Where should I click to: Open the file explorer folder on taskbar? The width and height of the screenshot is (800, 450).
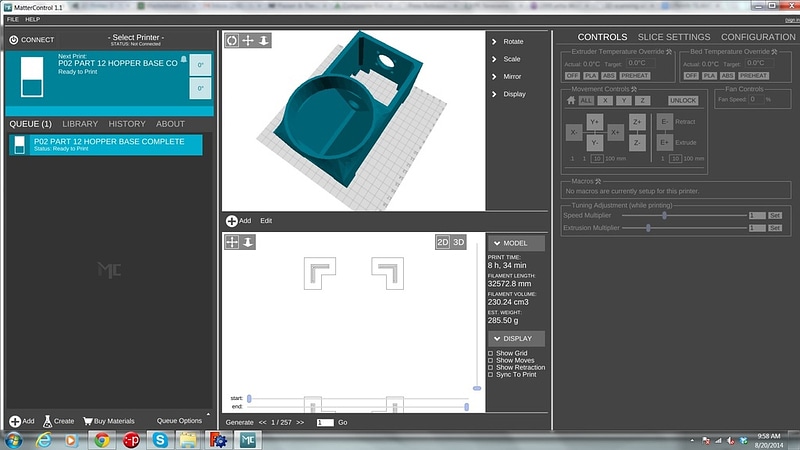pyautogui.click(x=188, y=440)
